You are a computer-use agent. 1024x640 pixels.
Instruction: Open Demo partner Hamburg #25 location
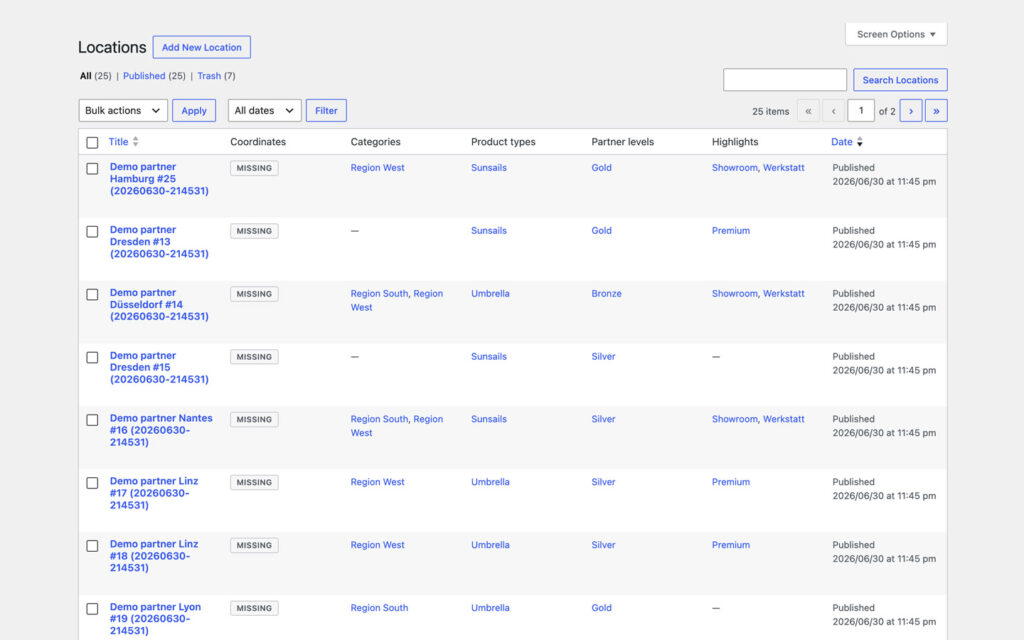pos(159,179)
